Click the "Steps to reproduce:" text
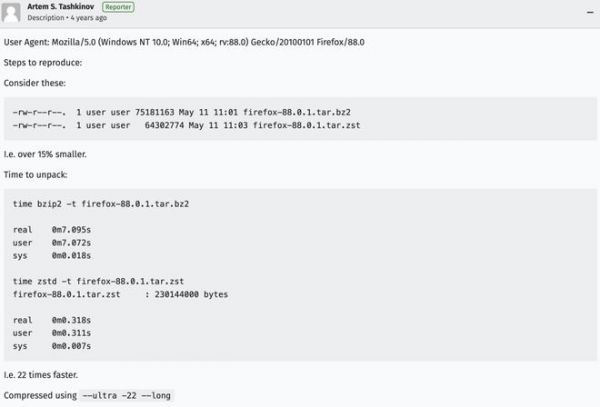 click(43, 63)
